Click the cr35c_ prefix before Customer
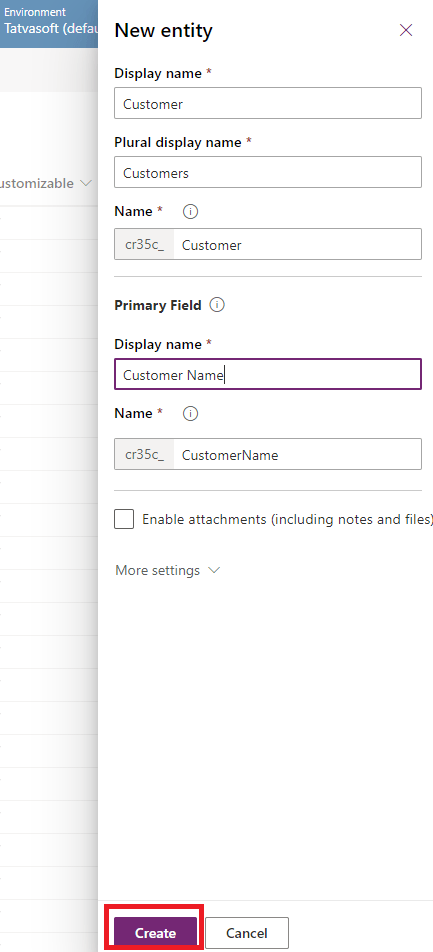The image size is (433, 952). click(145, 244)
